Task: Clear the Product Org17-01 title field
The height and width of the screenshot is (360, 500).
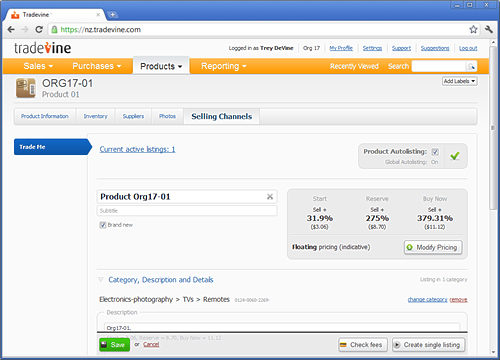Action: pyautogui.click(x=270, y=197)
